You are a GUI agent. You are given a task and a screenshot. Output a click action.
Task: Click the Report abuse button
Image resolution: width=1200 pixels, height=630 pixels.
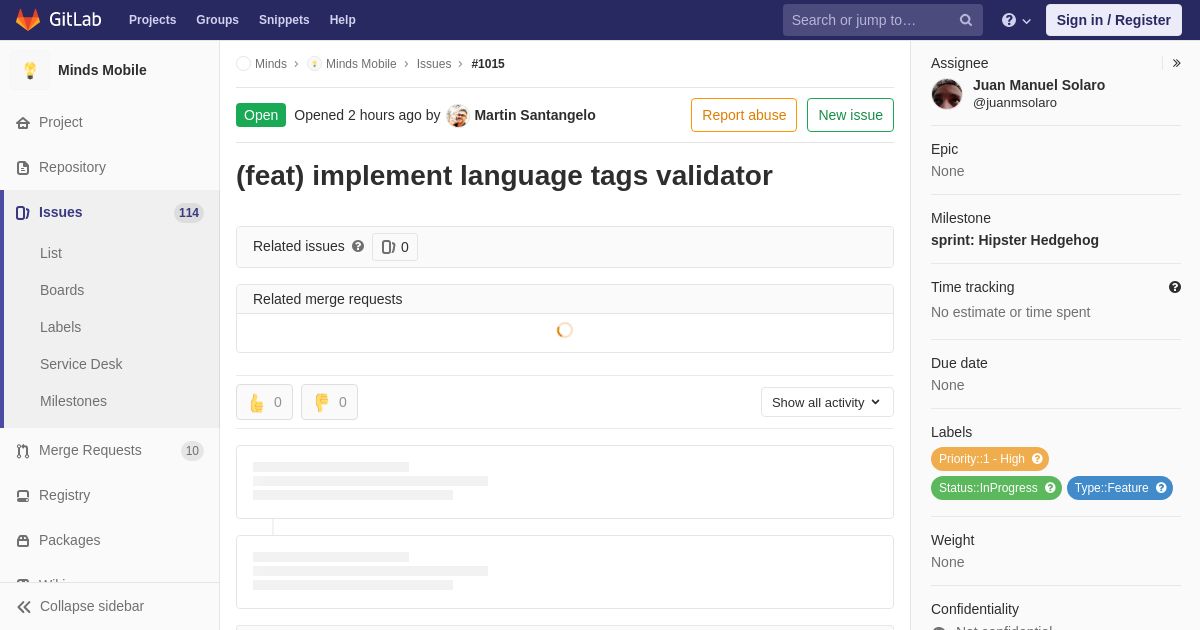[744, 115]
